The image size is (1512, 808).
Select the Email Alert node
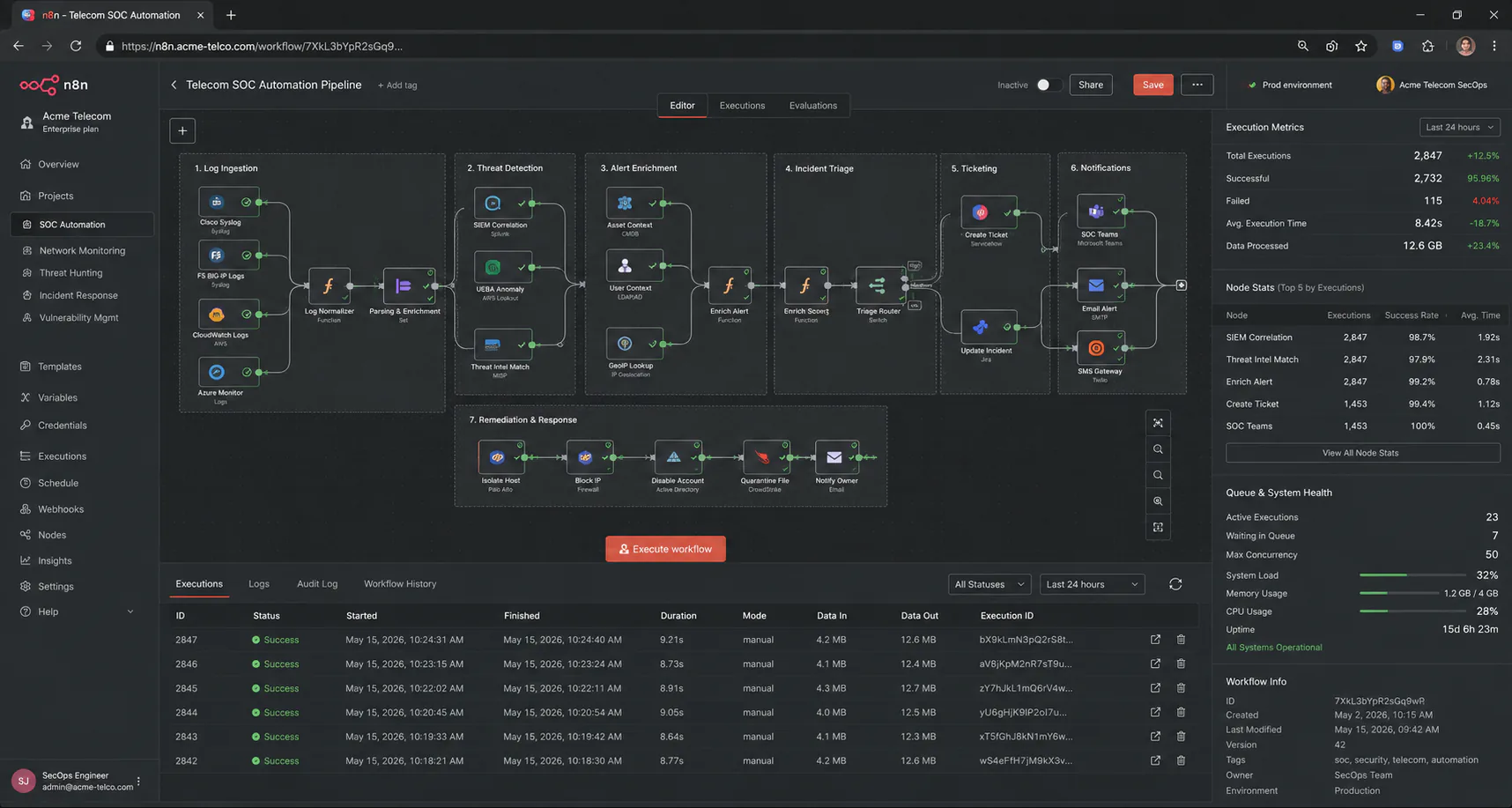tap(1101, 285)
